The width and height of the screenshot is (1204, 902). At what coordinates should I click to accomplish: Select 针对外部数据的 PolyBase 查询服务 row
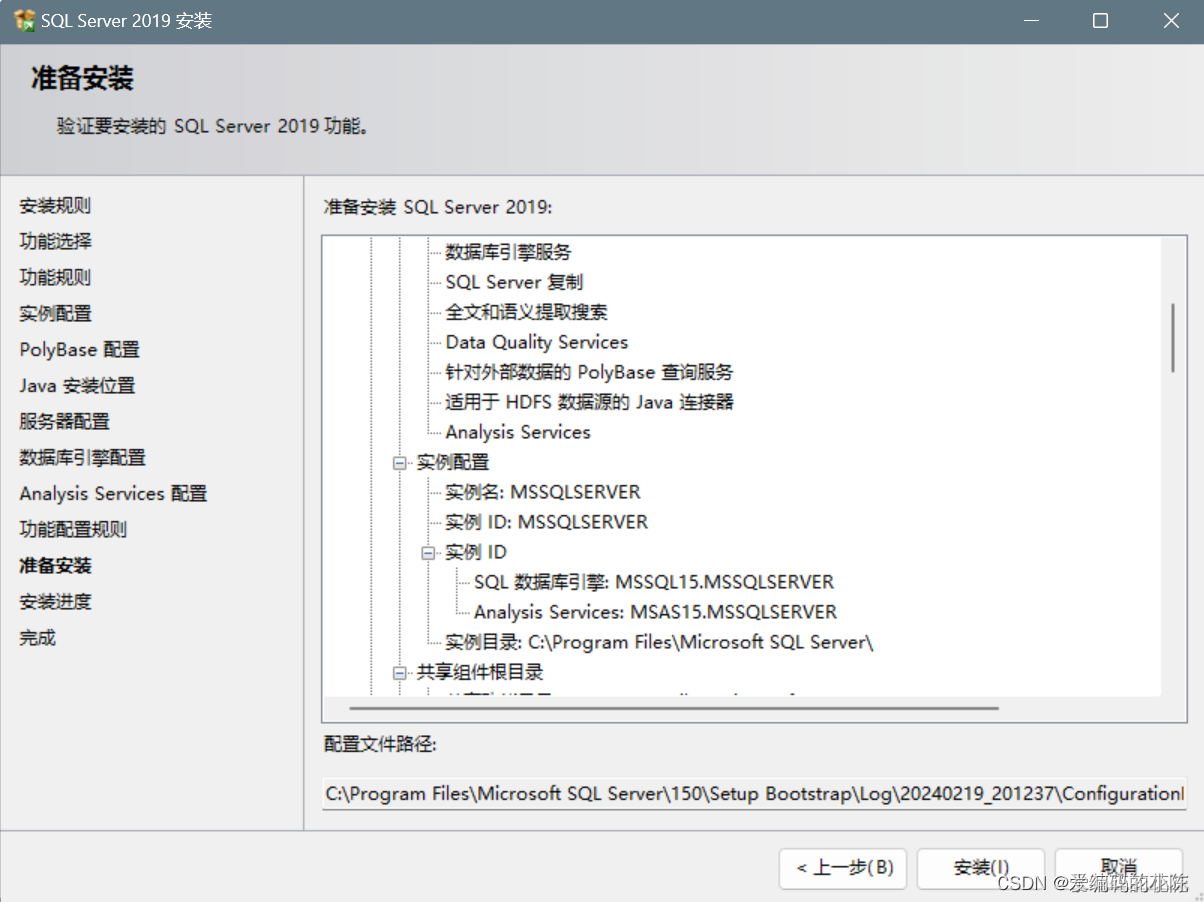click(x=589, y=372)
